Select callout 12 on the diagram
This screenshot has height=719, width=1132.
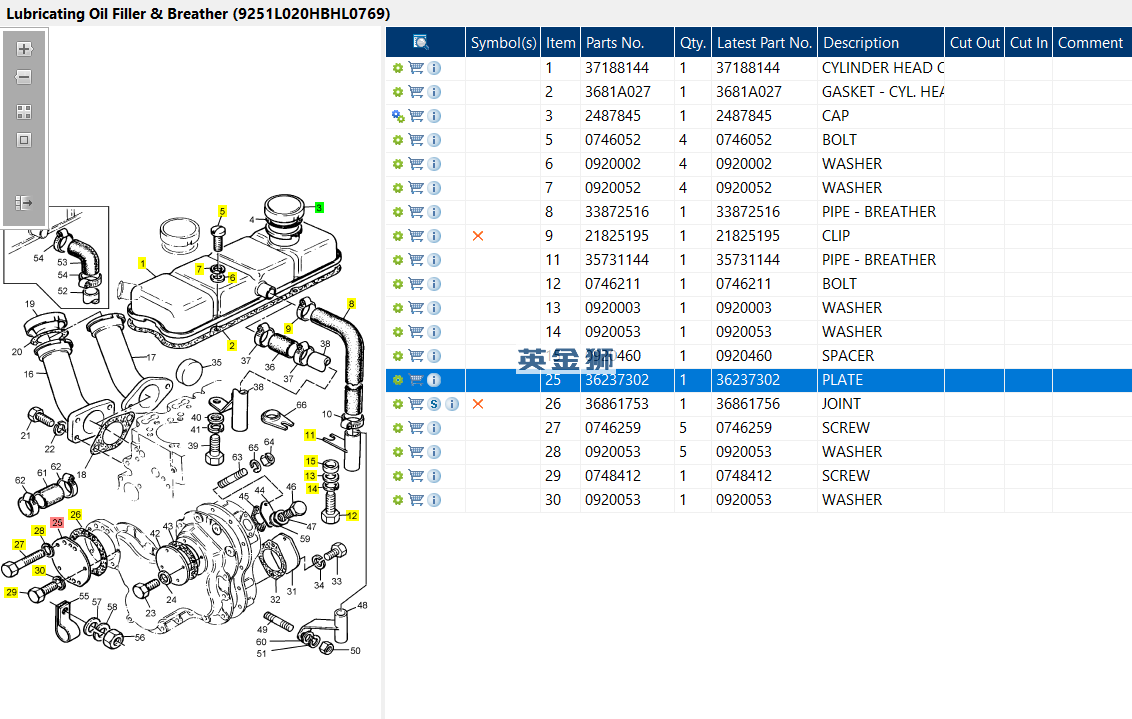[352, 515]
